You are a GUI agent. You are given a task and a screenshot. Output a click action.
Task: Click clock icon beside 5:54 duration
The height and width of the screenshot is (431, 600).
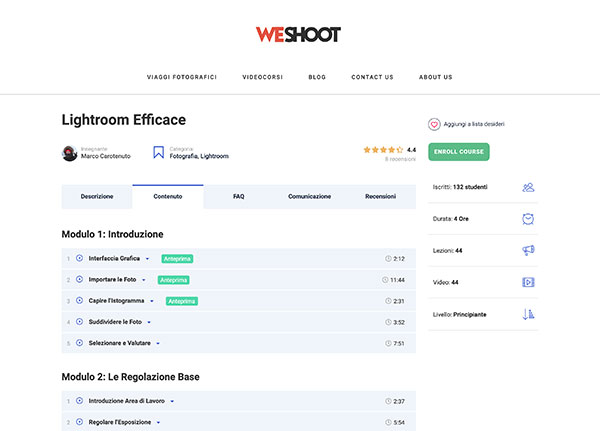388,423
